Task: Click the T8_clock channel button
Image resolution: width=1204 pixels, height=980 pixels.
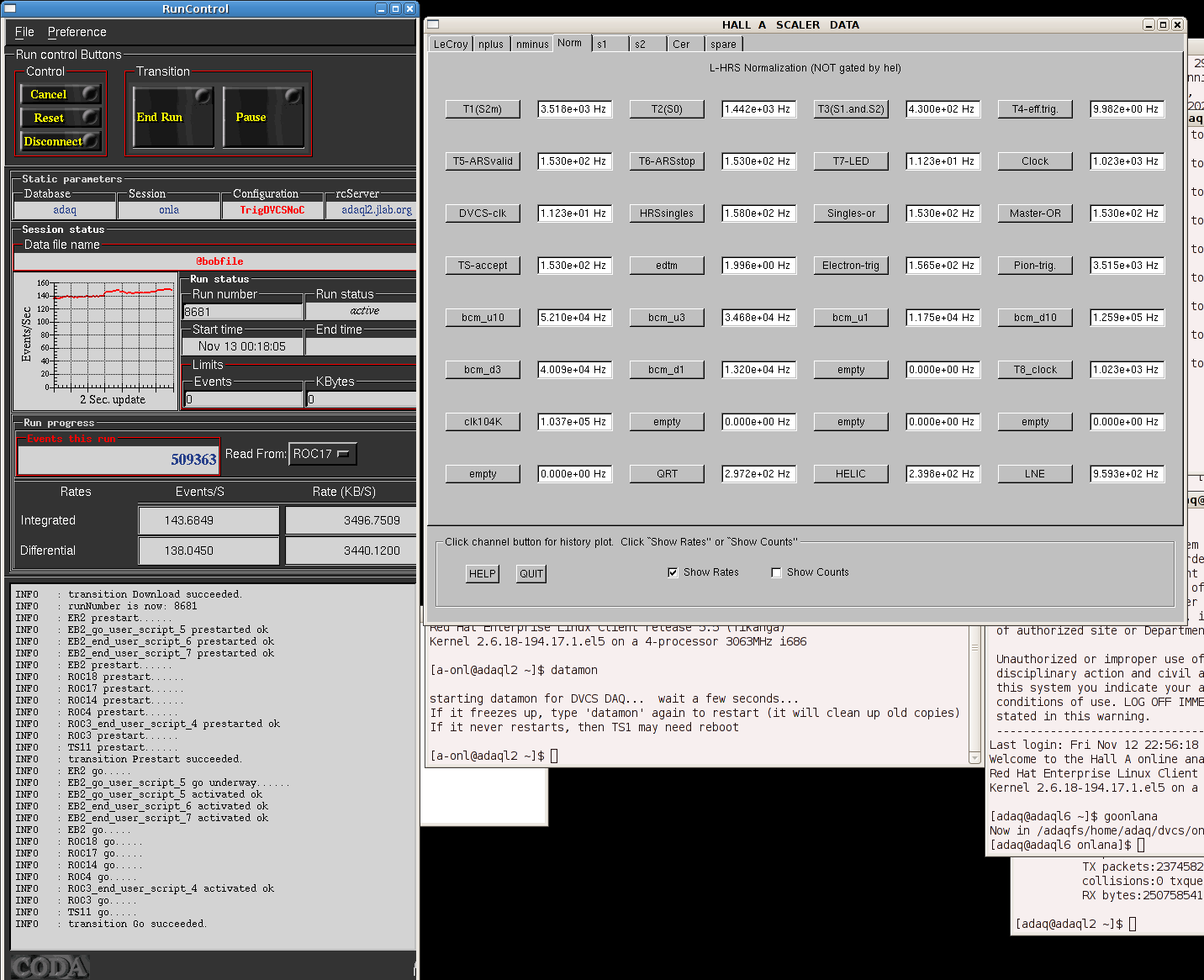Action: coord(1035,370)
